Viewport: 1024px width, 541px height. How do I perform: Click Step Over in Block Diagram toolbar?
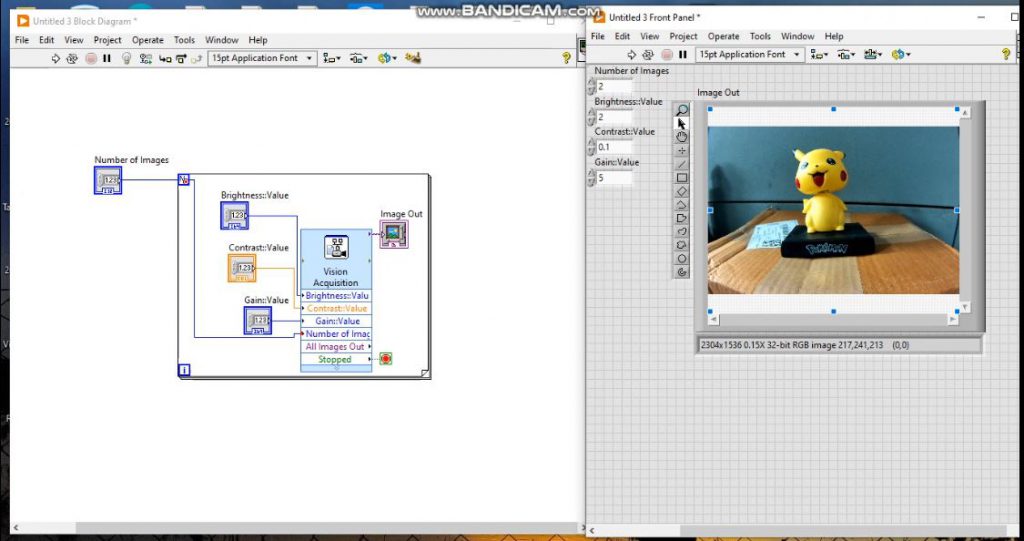pyautogui.click(x=181, y=59)
